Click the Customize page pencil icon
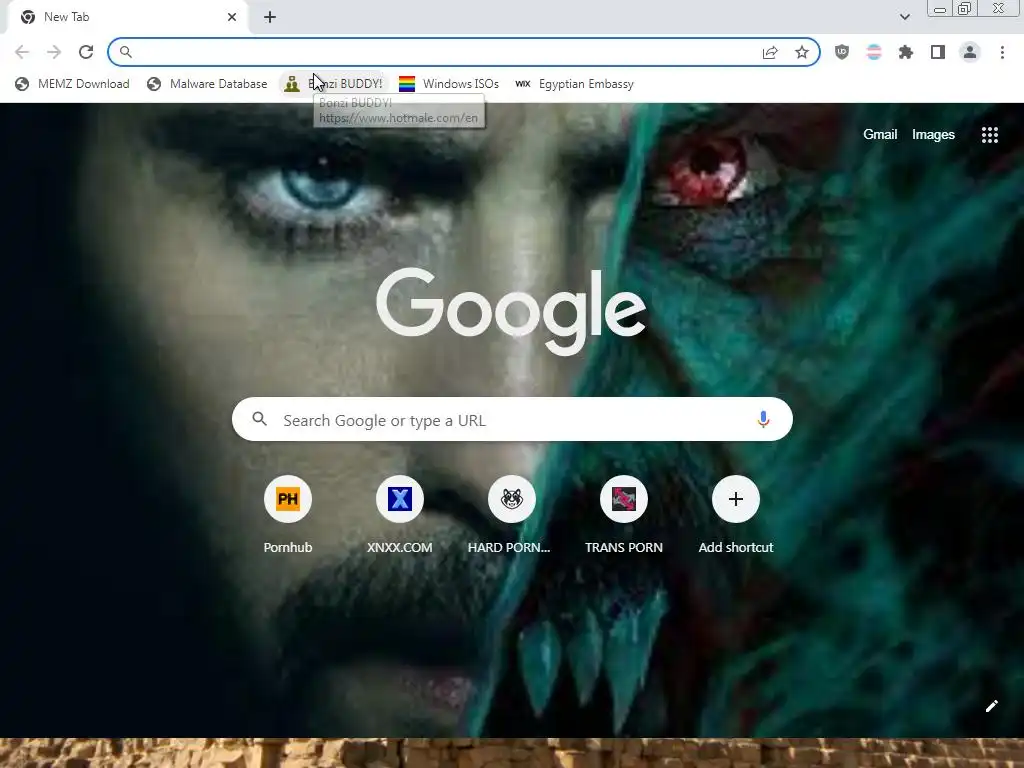 pyautogui.click(x=991, y=706)
